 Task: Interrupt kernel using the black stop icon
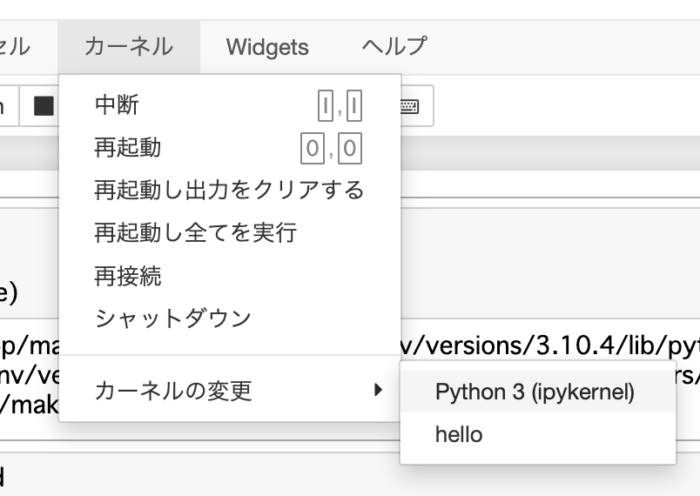point(43,106)
